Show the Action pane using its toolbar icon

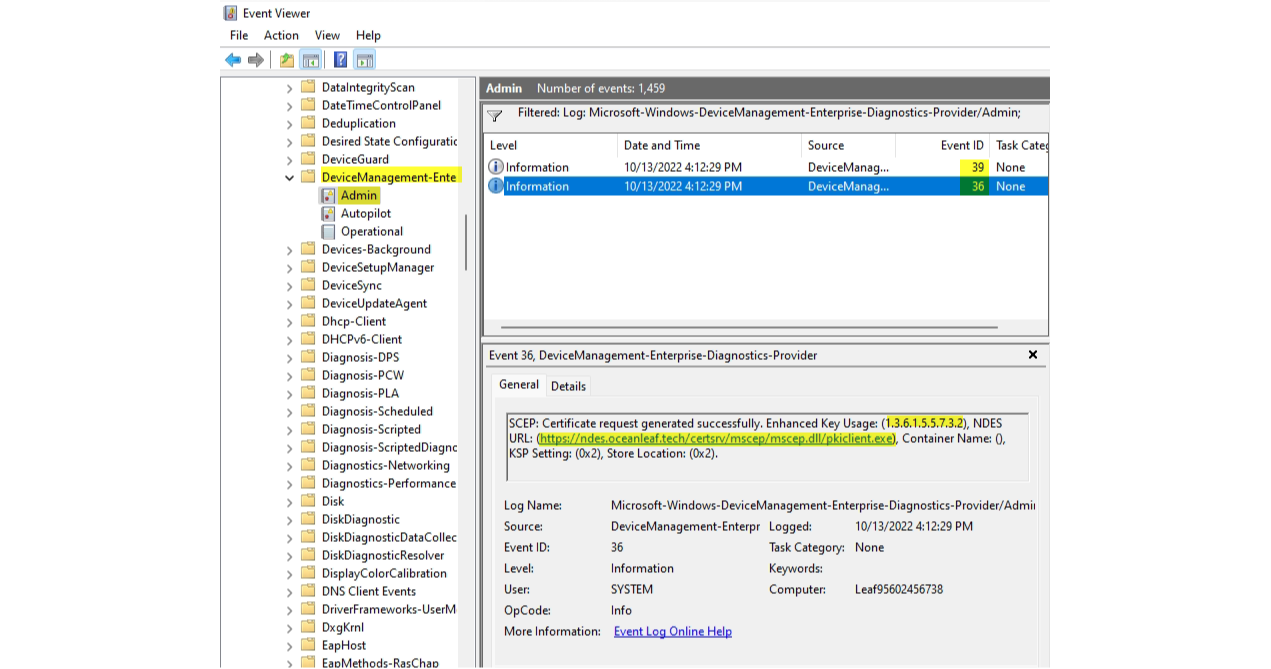(x=364, y=59)
